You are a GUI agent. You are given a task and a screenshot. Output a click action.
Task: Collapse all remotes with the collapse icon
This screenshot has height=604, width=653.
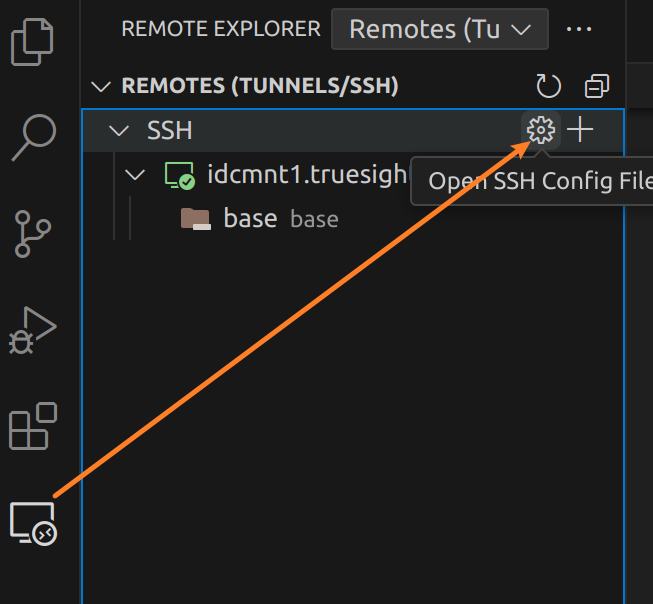[597, 86]
